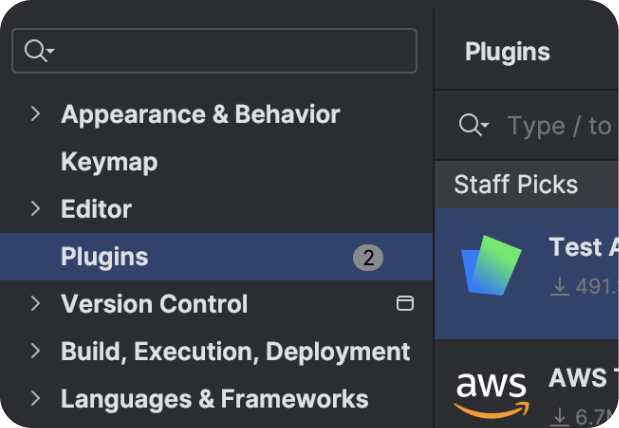Click the settings search magnifier icon

click(x=39, y=51)
